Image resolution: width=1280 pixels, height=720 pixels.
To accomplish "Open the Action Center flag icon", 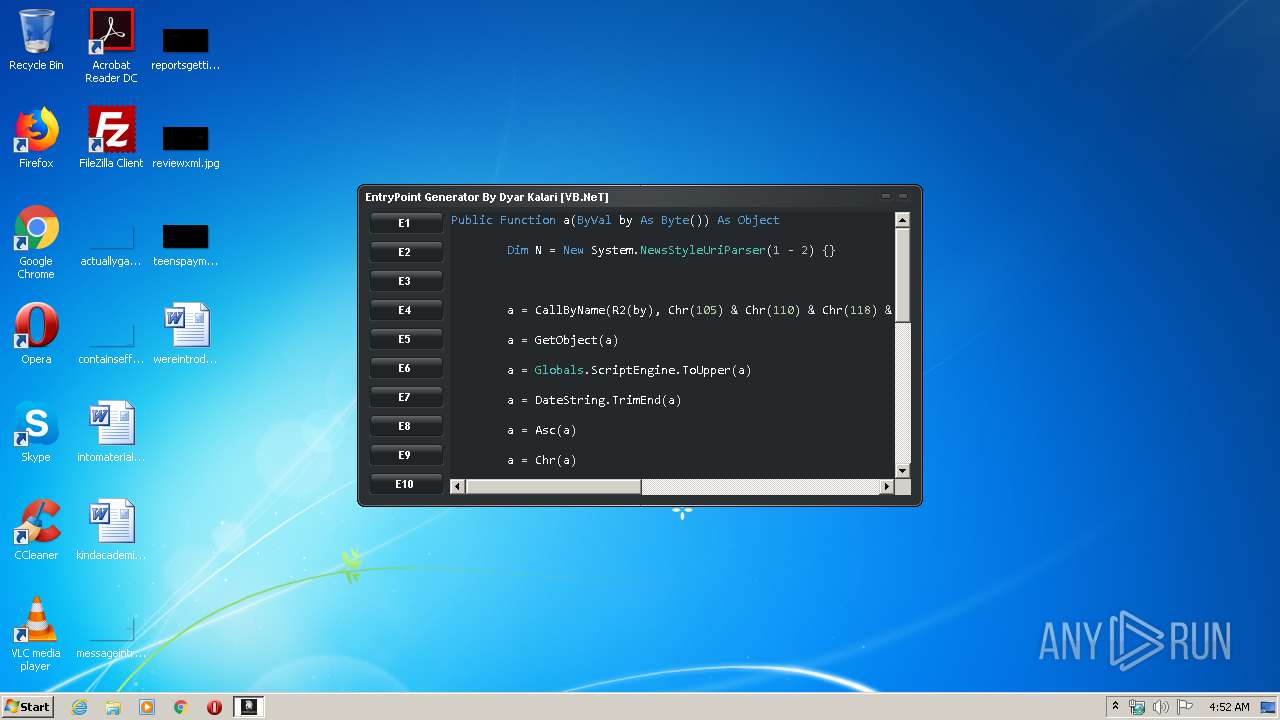I will [1184, 707].
